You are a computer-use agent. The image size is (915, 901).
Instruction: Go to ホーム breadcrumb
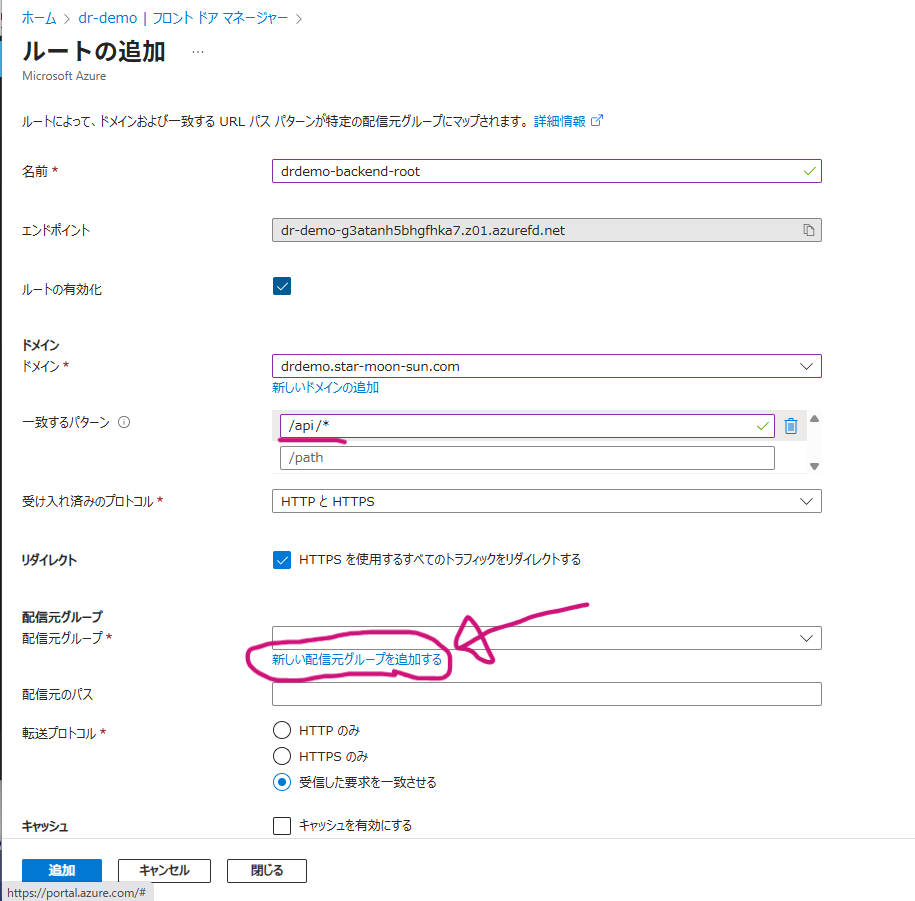click(39, 18)
